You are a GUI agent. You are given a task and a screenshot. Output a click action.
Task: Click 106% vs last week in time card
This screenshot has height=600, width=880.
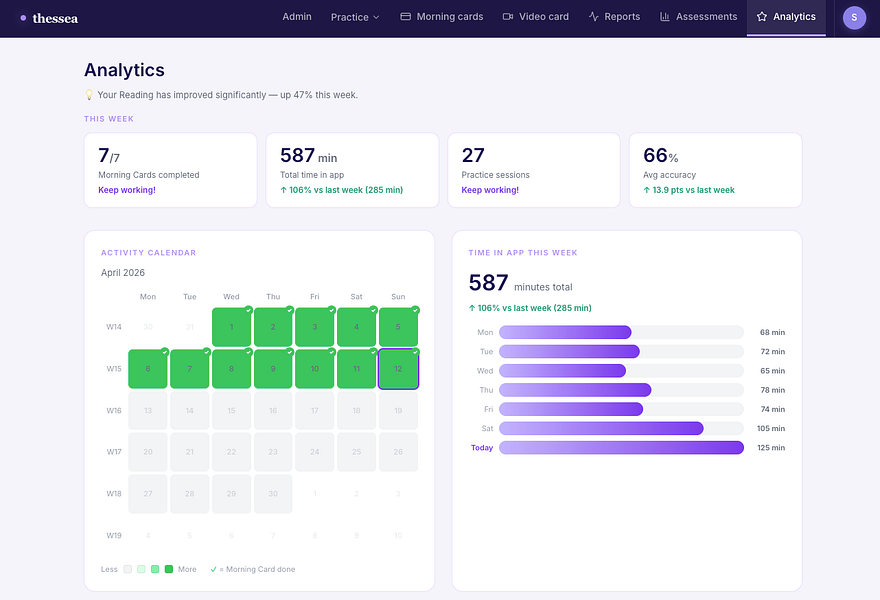coord(341,190)
